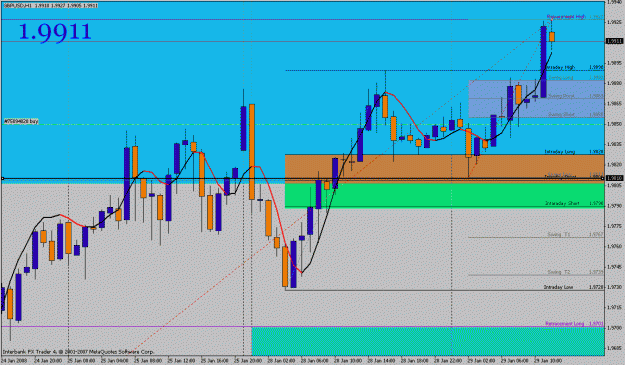625x365 pixels.
Task: Click the Intraday Low label
Action: coord(558,287)
